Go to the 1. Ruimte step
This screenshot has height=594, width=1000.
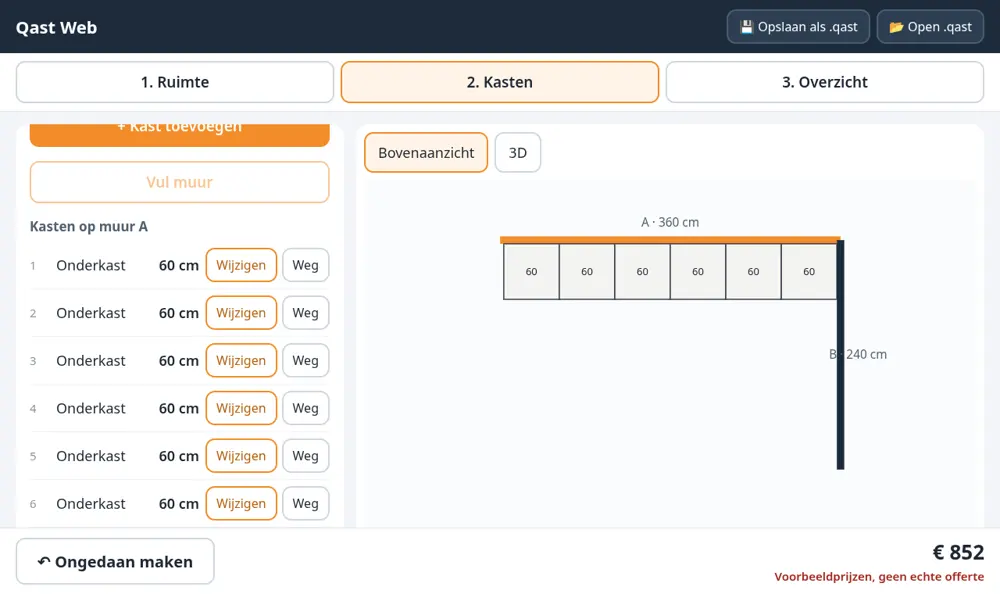175,82
